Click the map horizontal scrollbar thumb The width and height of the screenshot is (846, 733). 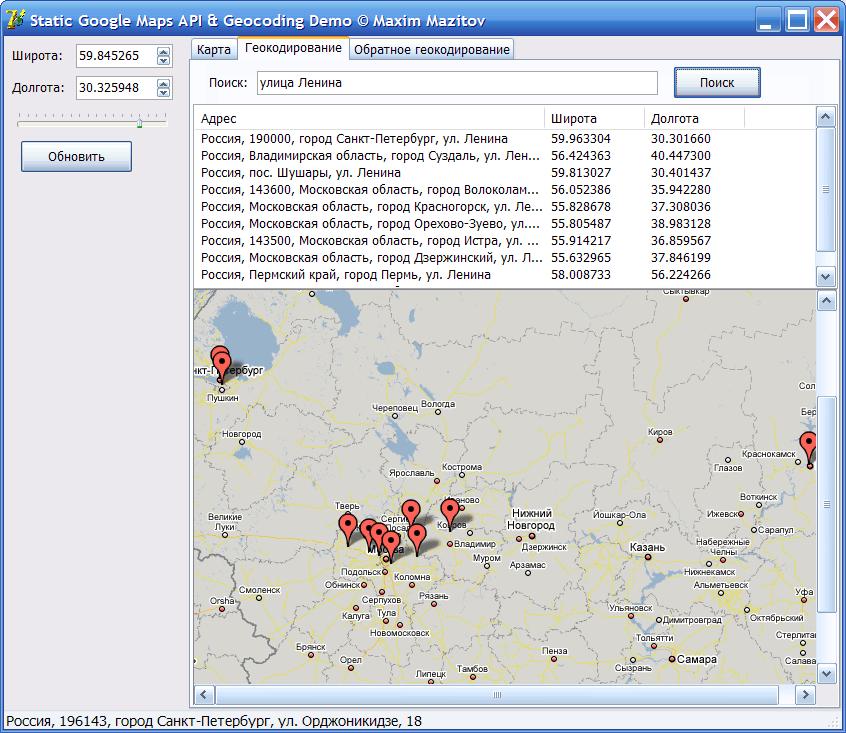497,695
